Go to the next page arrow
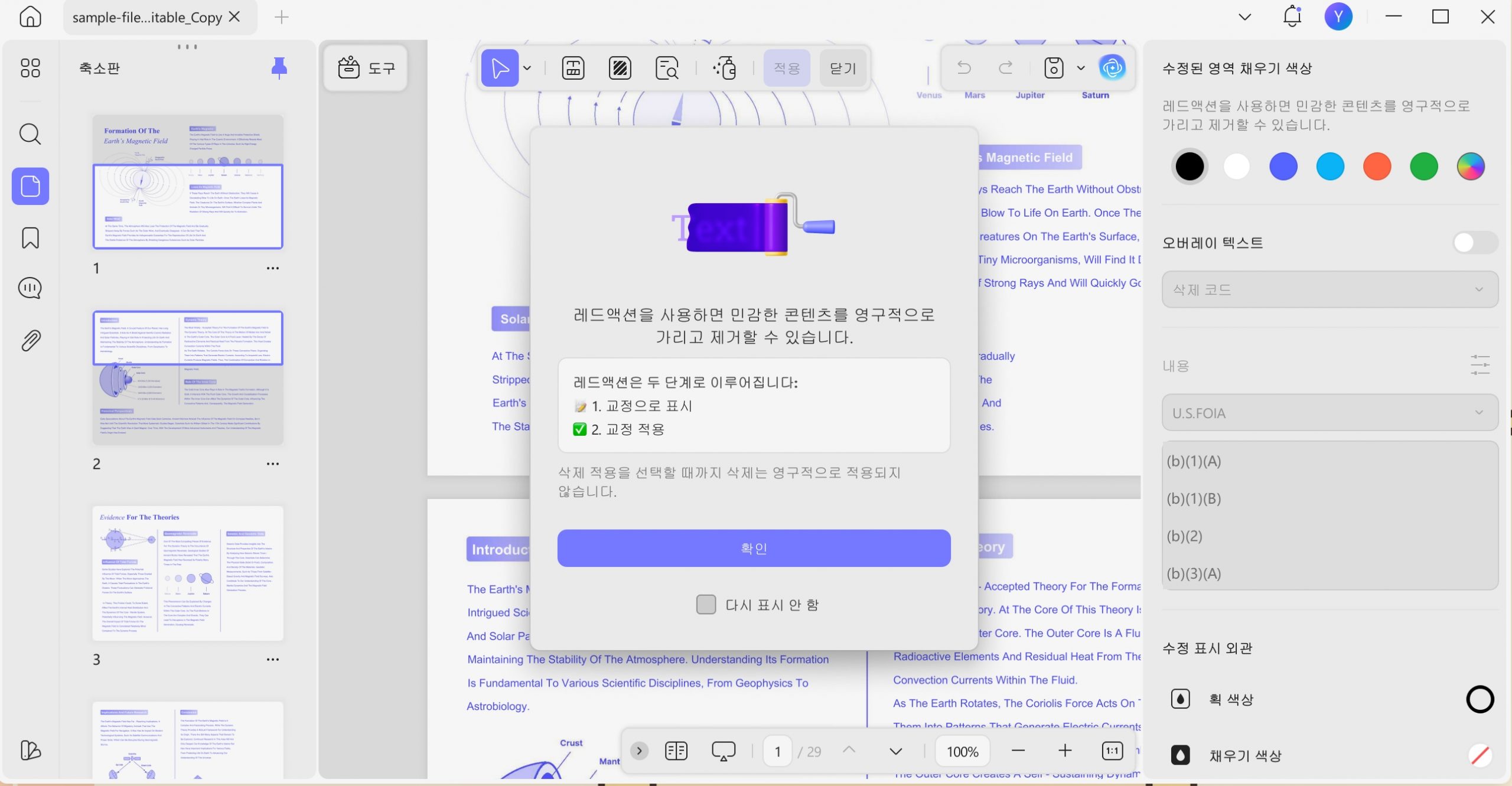This screenshot has width=1512, height=786. click(896, 751)
